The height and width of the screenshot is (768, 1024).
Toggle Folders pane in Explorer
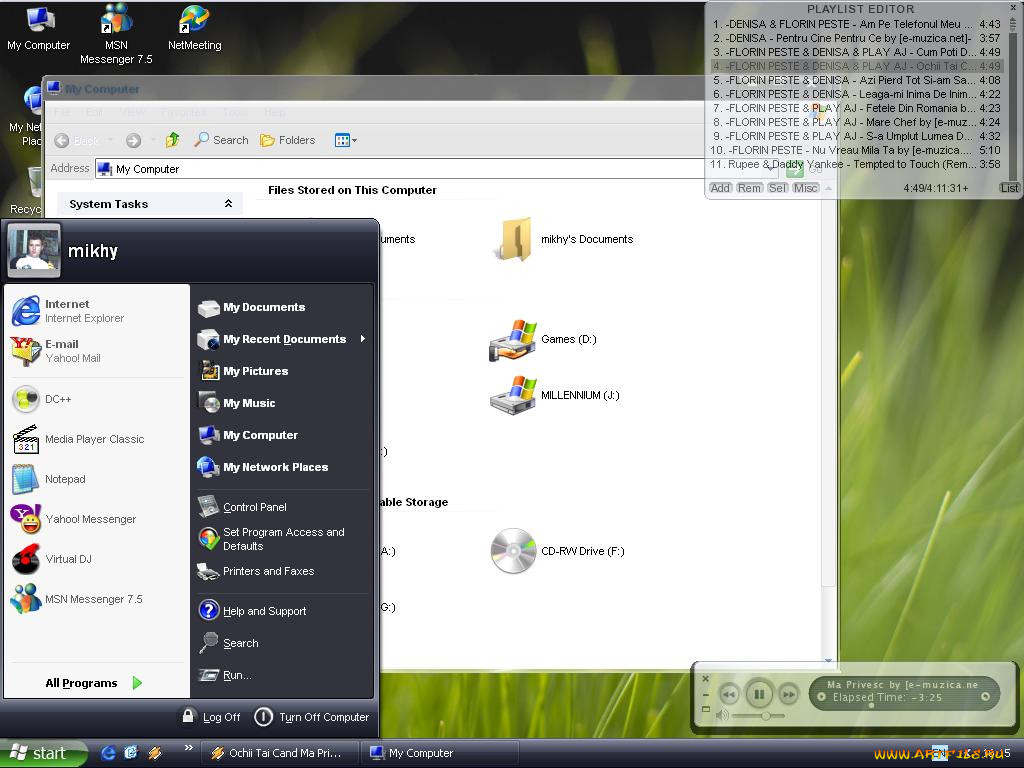click(287, 140)
